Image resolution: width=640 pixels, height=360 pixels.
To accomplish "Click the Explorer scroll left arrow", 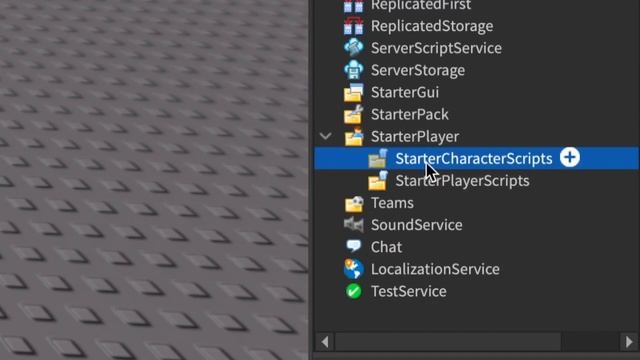I will tap(325, 342).
